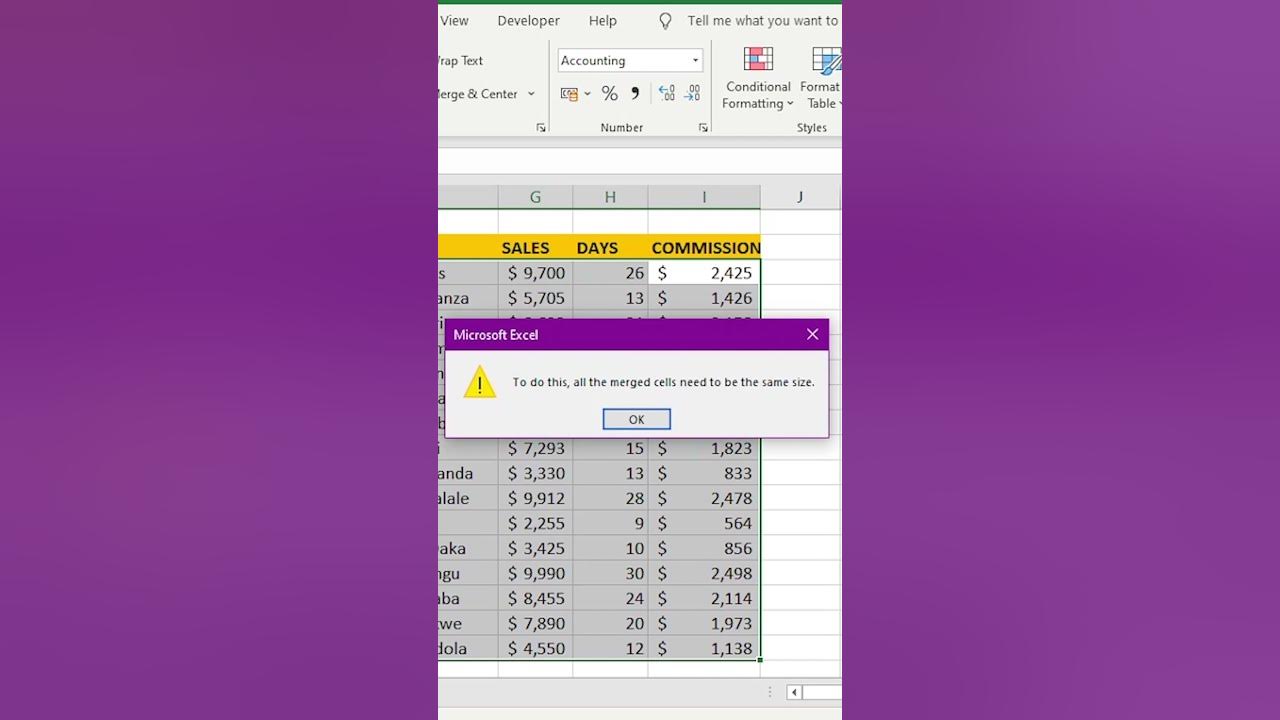Select sales cell $ 8,455

(x=535, y=598)
